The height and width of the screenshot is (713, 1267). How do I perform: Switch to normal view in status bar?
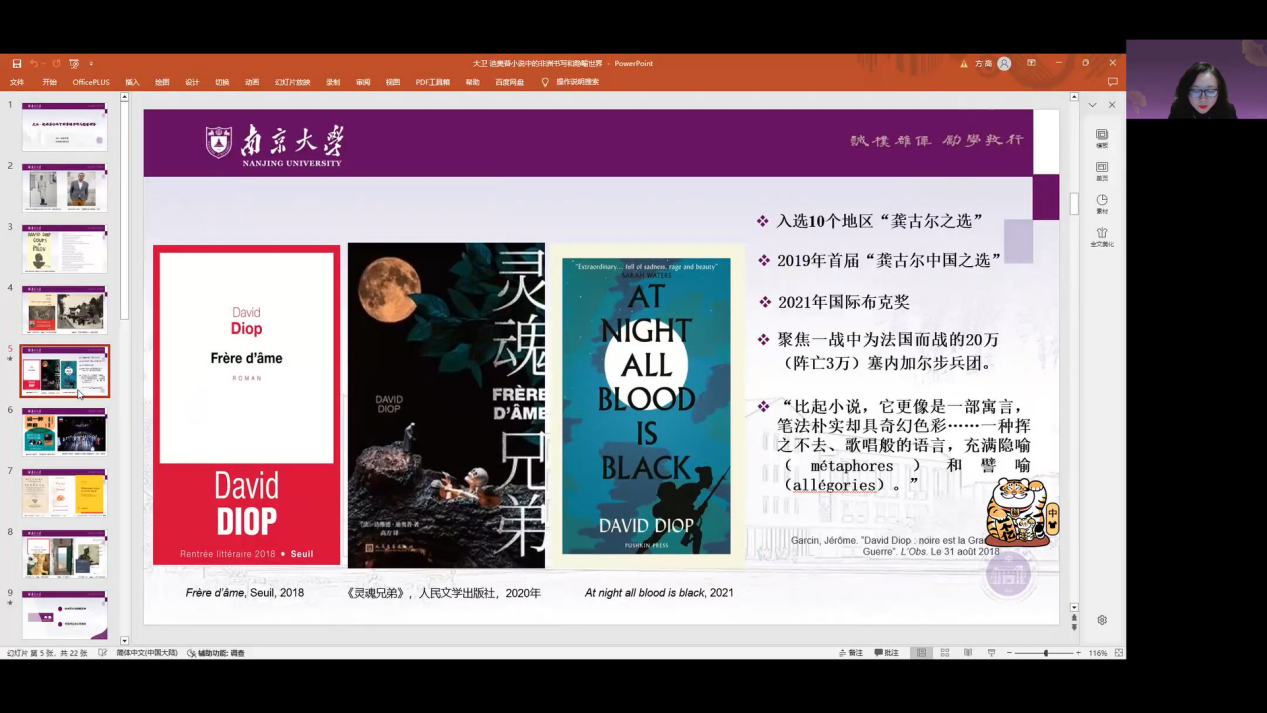921,653
